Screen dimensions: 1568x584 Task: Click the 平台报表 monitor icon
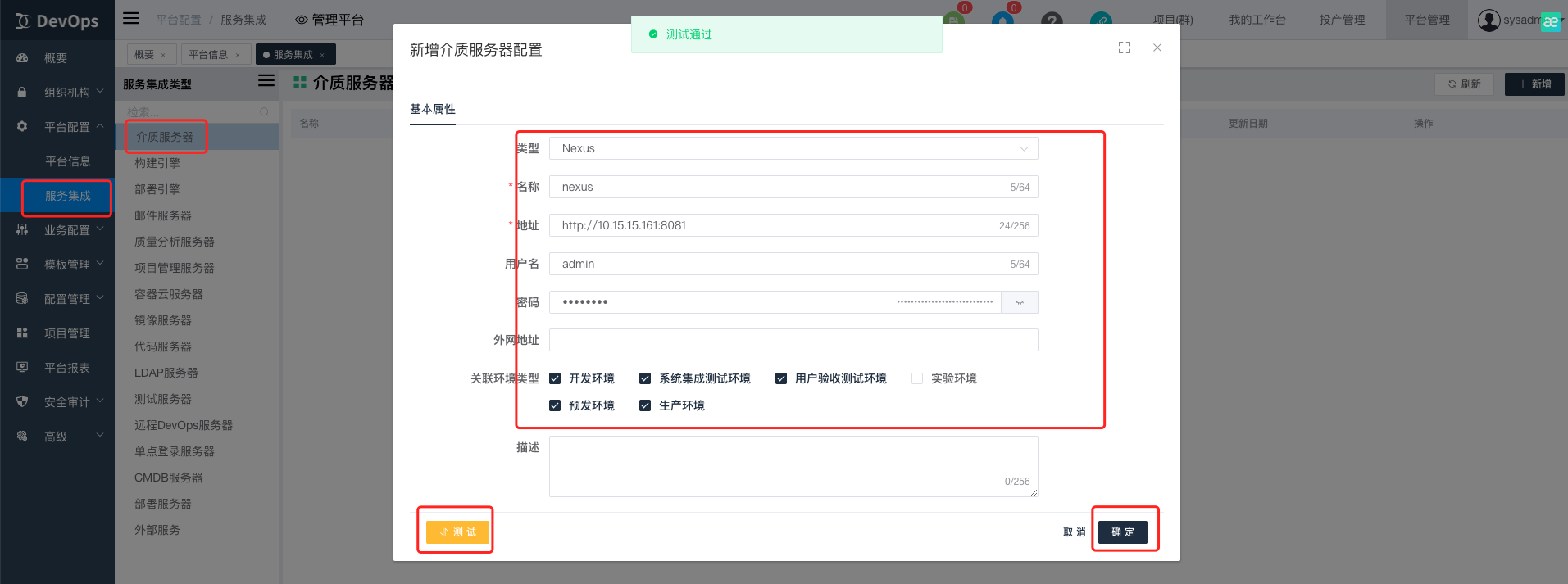22,368
